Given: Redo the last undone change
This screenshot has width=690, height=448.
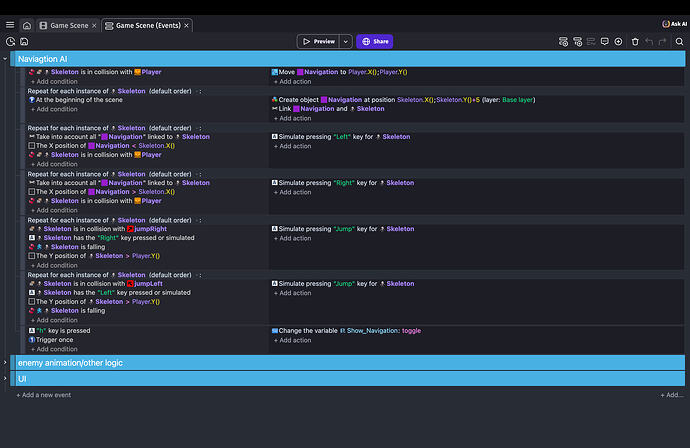Looking at the screenshot, I should 662,41.
